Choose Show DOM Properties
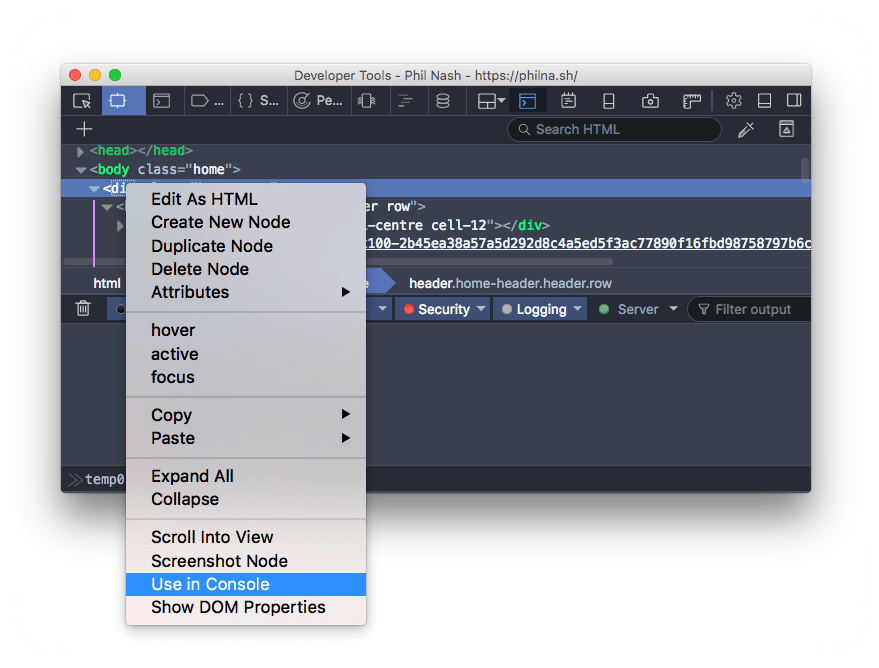Viewport: 879px width, 668px height. coord(246,607)
